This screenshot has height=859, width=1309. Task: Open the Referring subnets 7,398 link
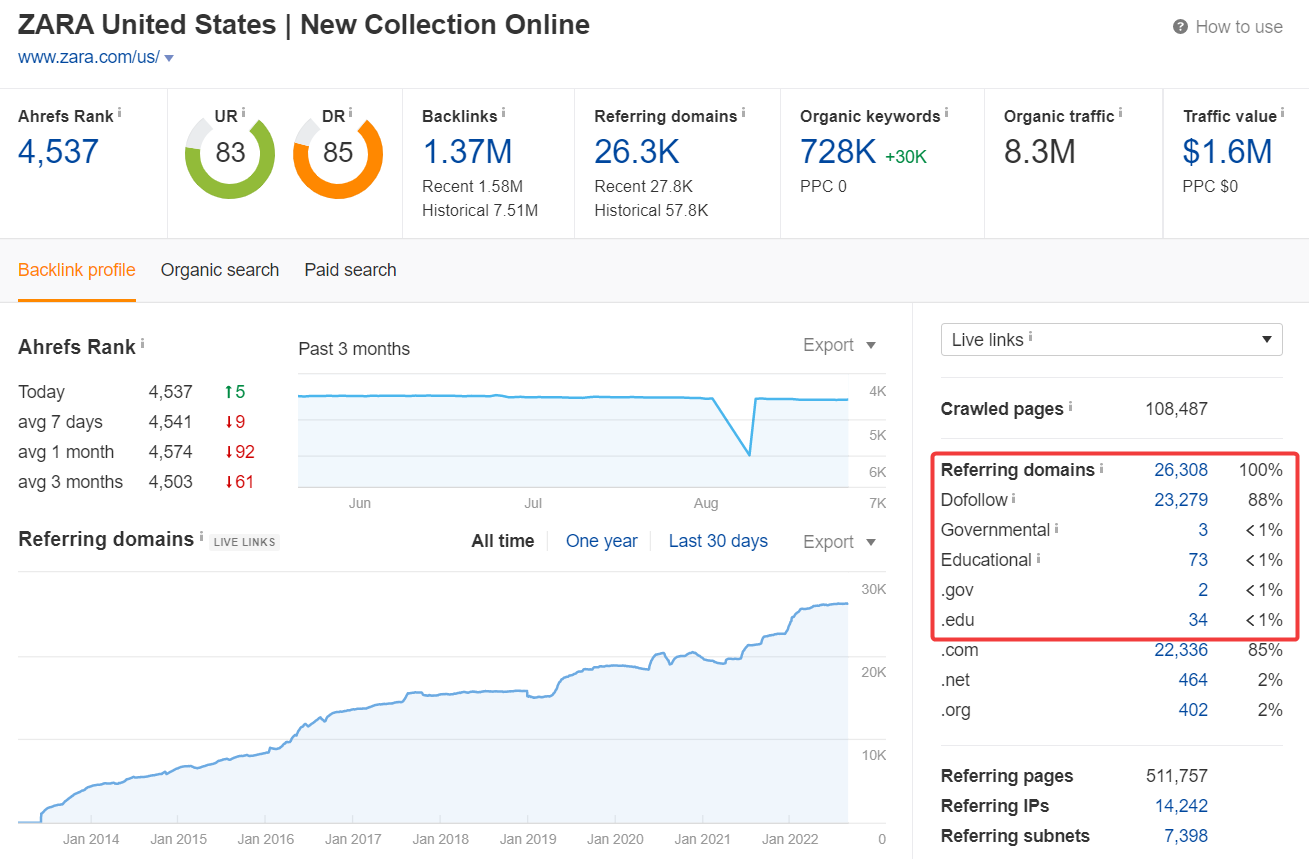[1186, 836]
